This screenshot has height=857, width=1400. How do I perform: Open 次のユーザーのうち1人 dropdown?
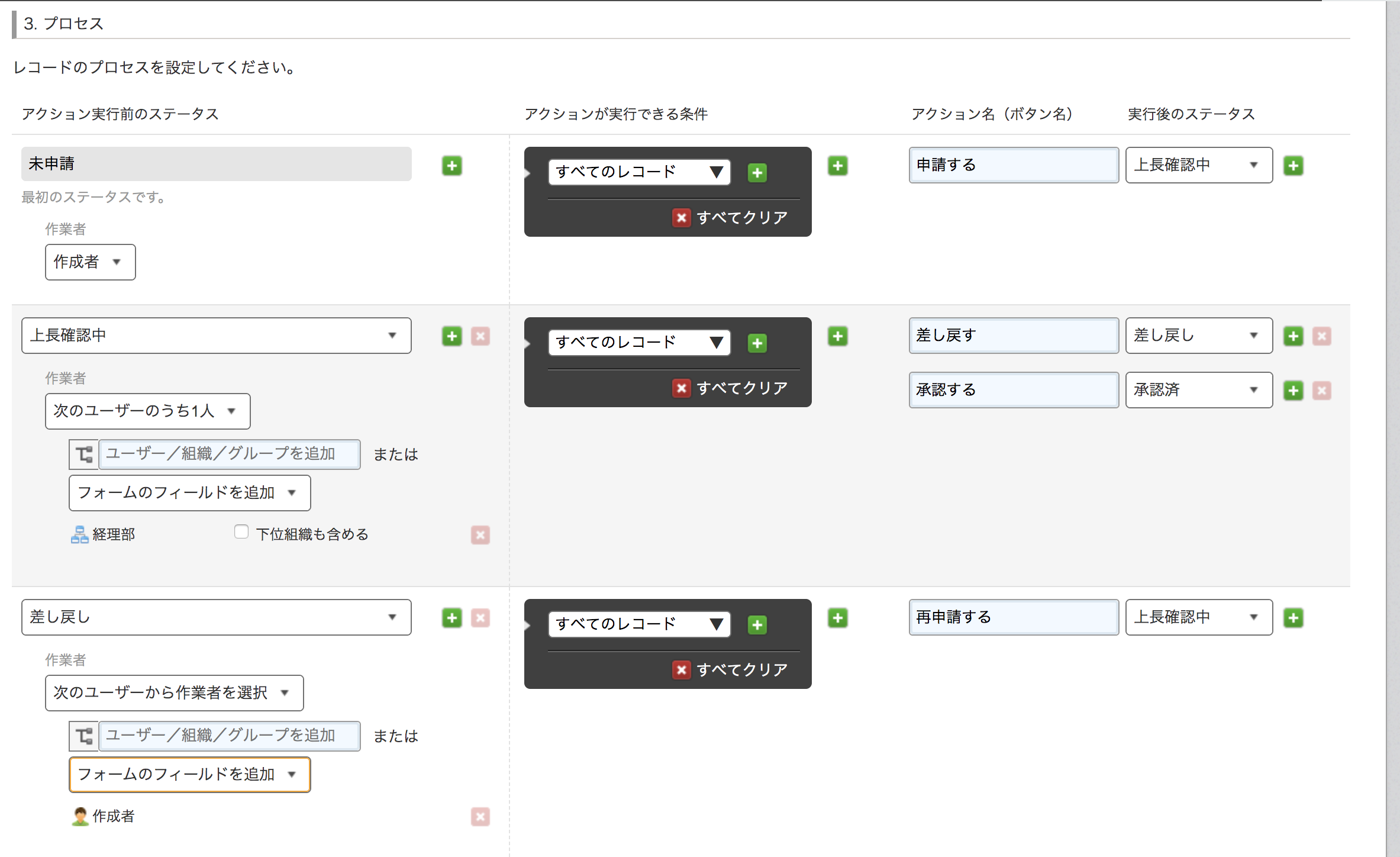(148, 411)
